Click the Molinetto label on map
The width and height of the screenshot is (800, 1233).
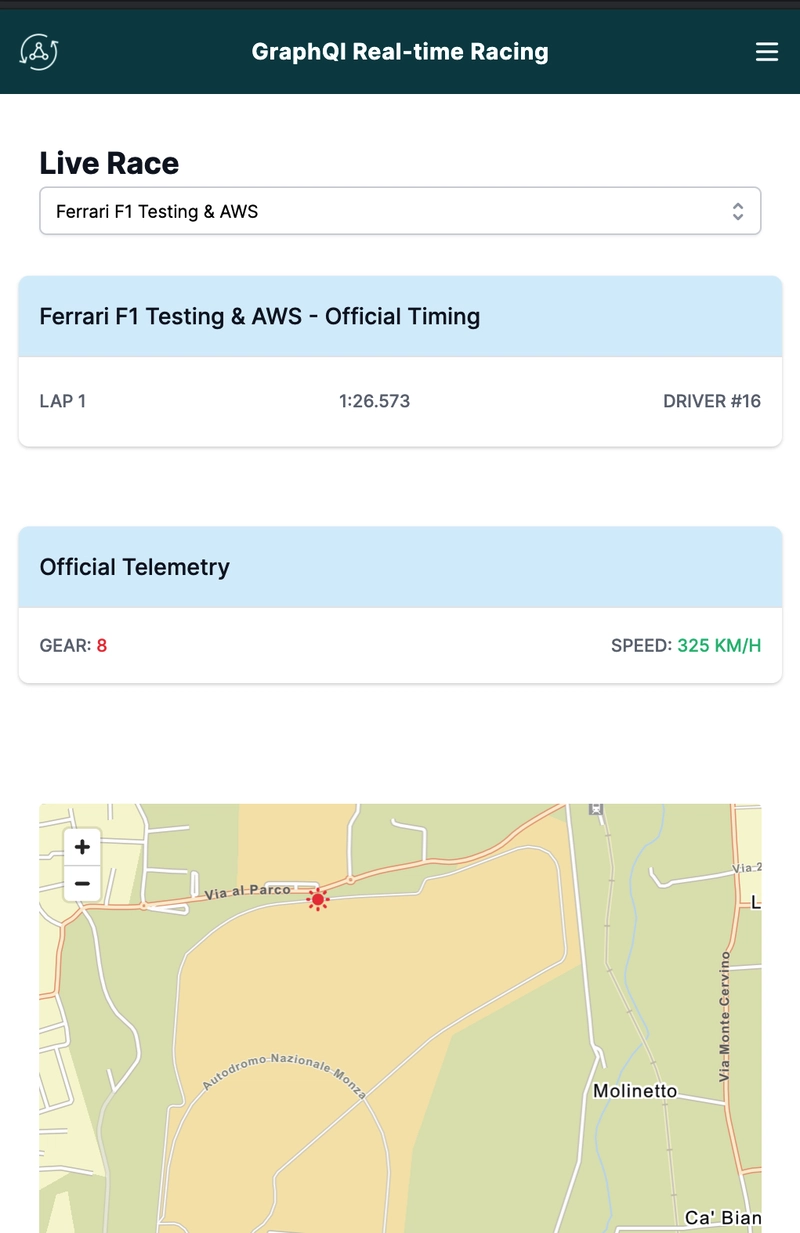[635, 1091]
